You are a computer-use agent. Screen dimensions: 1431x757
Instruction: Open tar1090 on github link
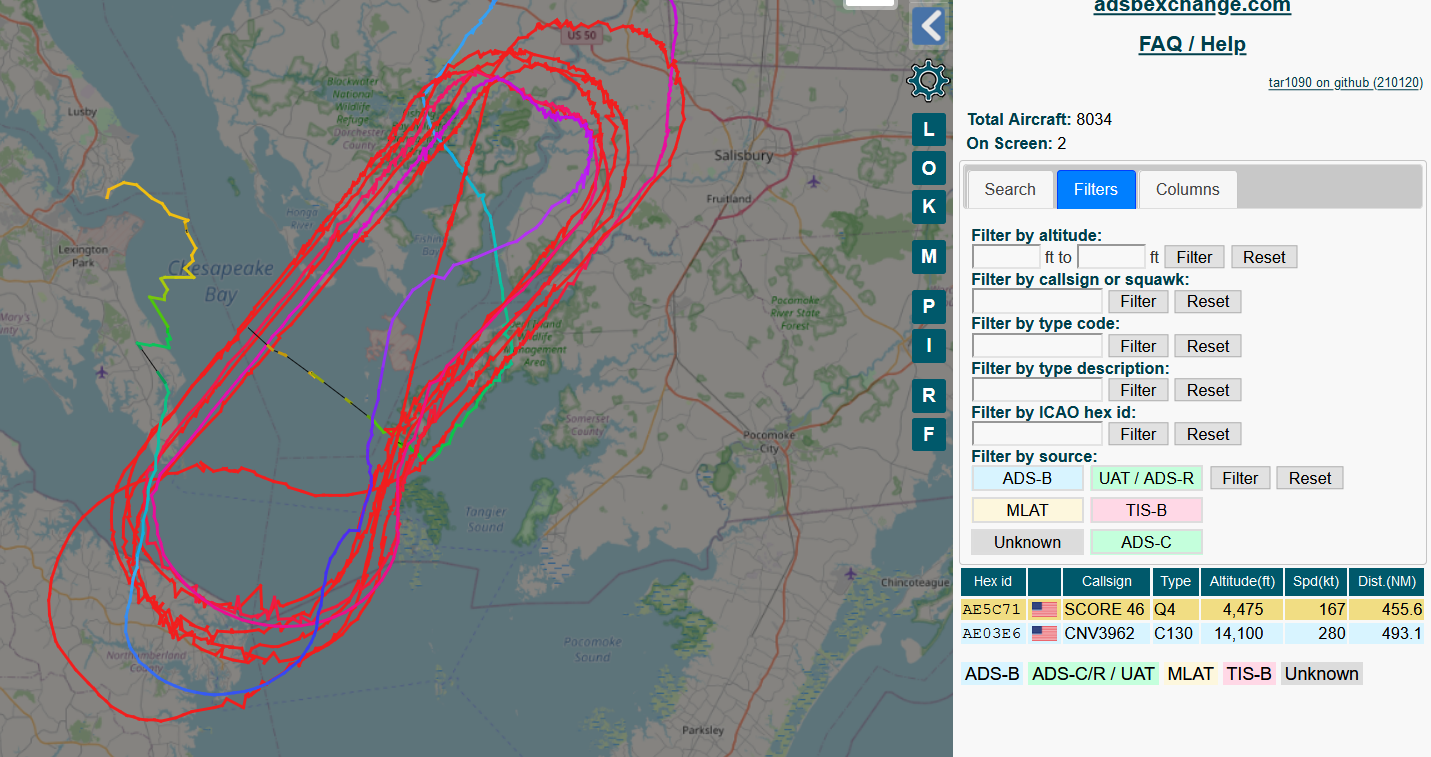[1345, 83]
